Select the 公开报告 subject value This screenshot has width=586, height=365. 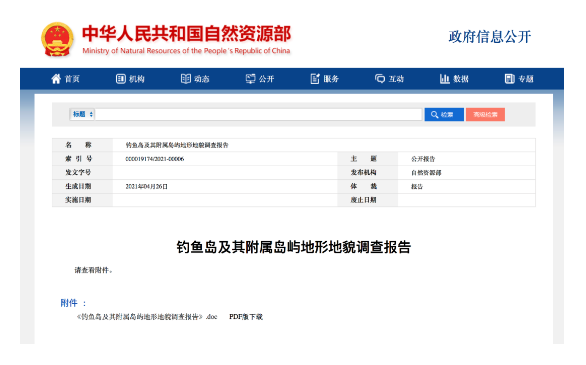[x=423, y=159]
